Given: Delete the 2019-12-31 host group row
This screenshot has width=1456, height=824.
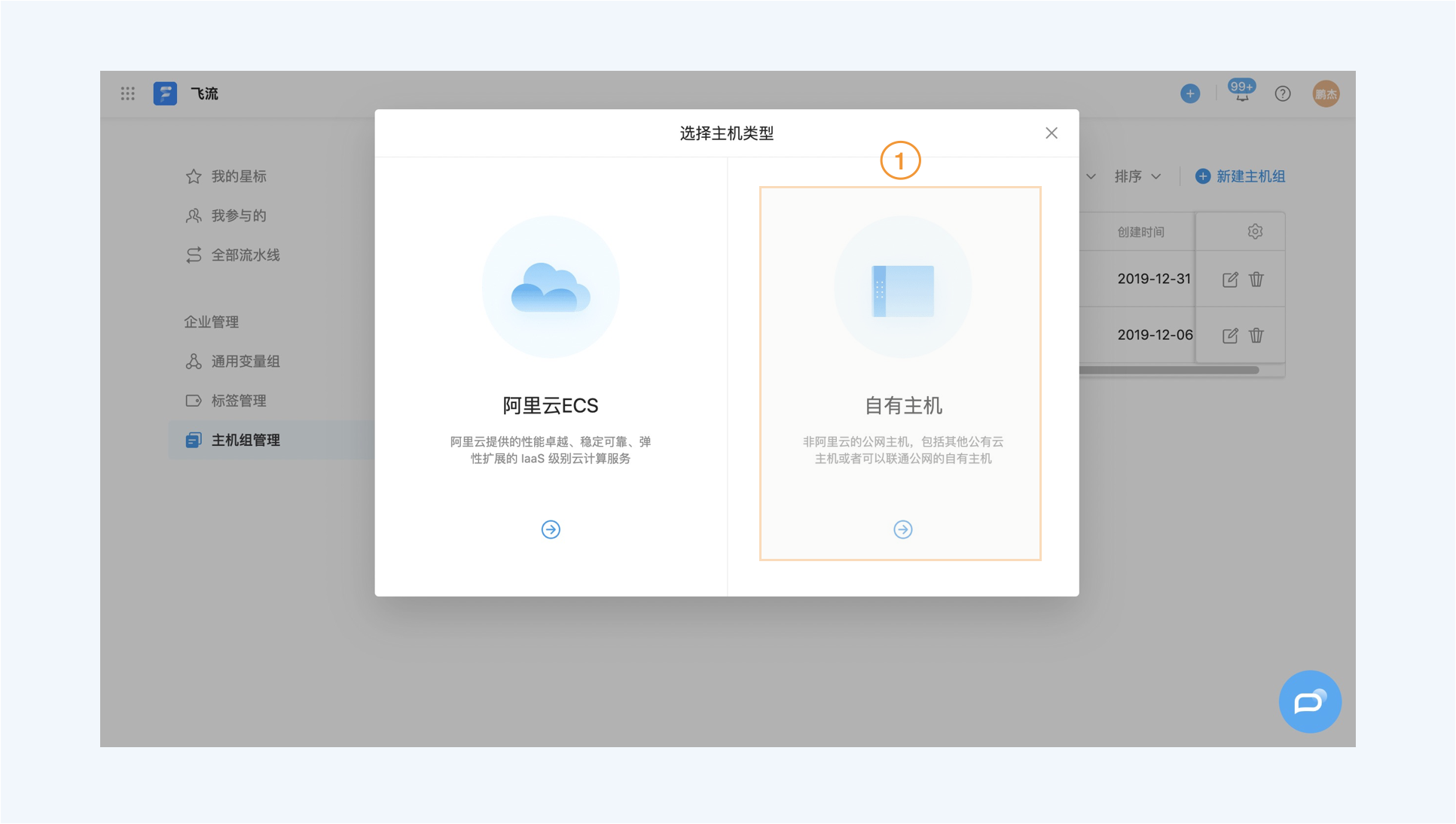Looking at the screenshot, I should tap(1256, 279).
